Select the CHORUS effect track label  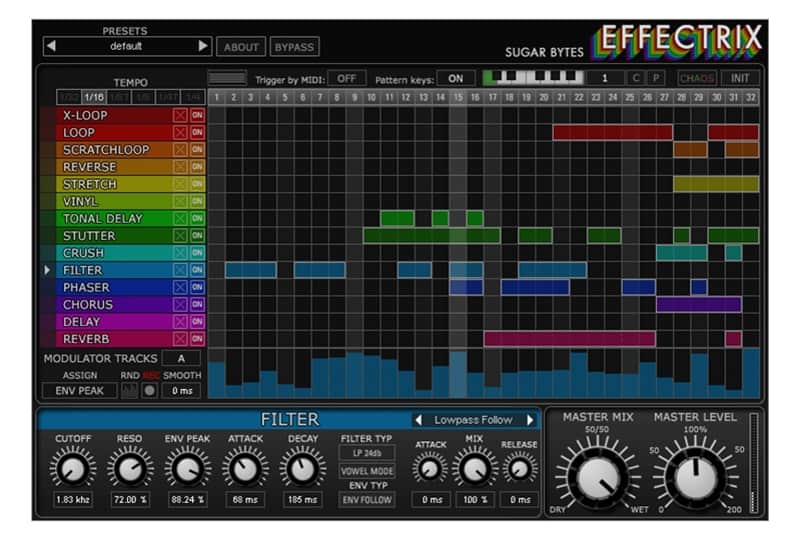pos(88,304)
